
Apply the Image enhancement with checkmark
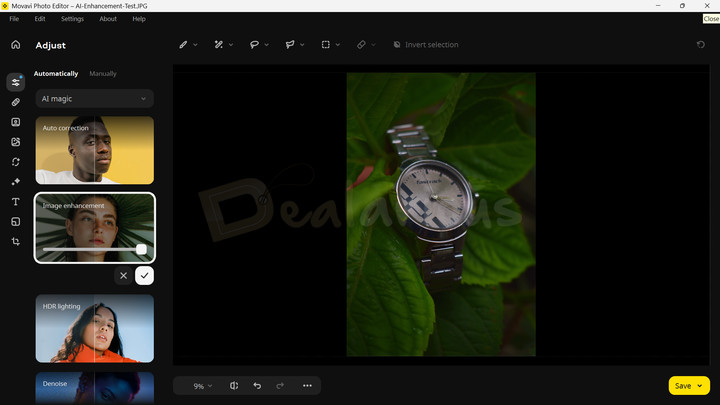(x=144, y=276)
